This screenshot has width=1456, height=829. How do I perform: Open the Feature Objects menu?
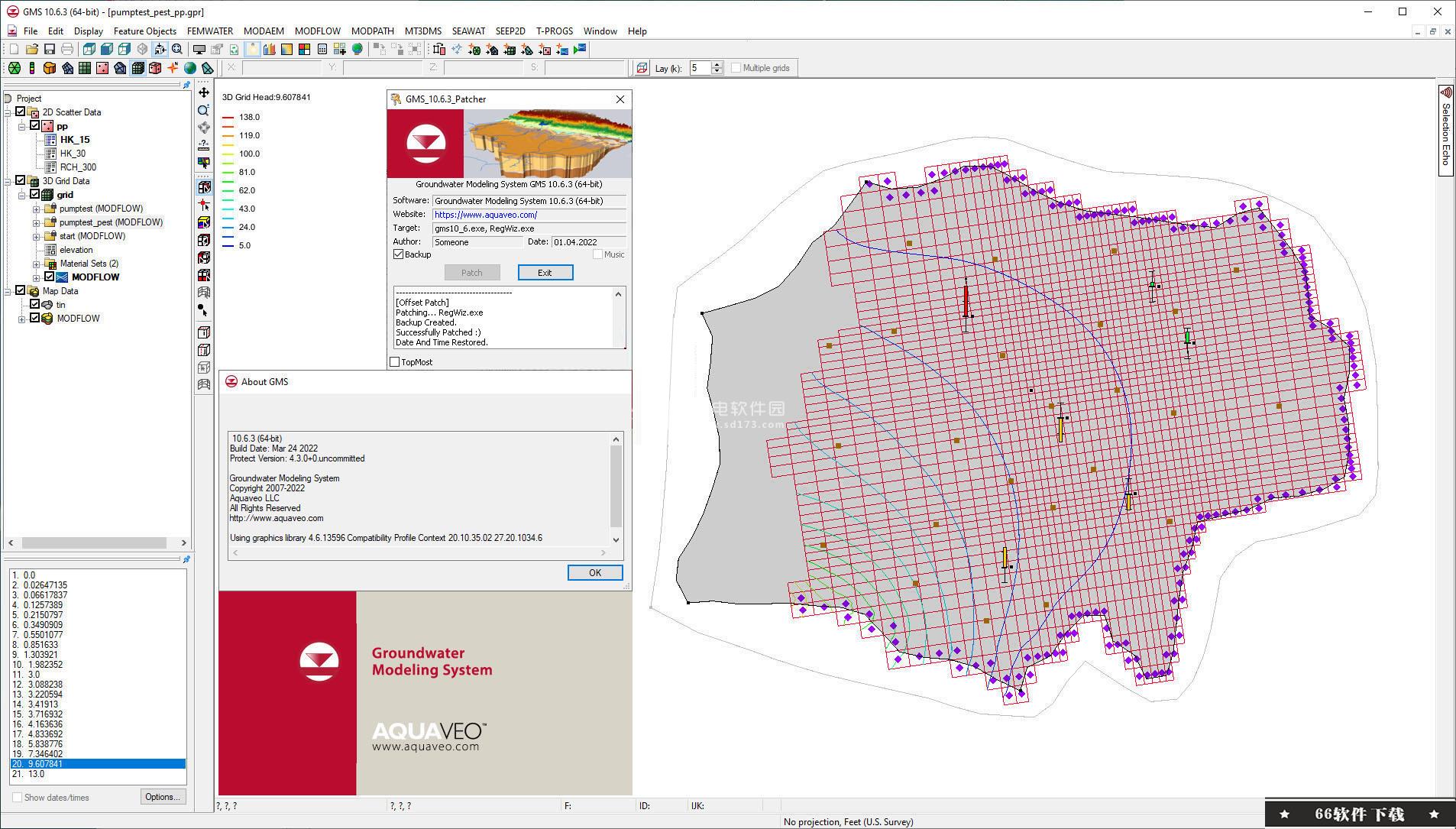pyautogui.click(x=145, y=31)
